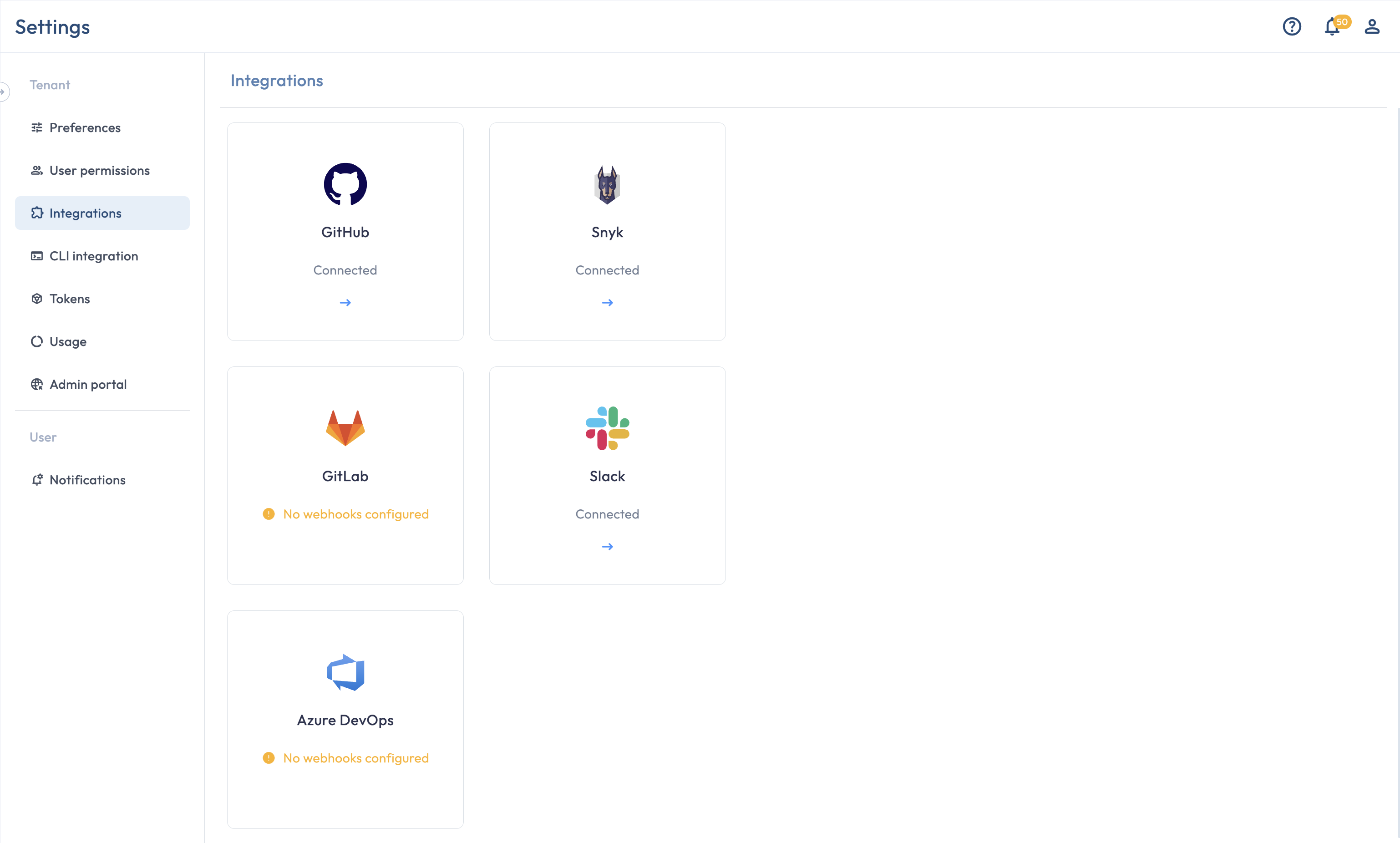Click the GitLab card title
The height and width of the screenshot is (843, 1400).
pyautogui.click(x=345, y=476)
